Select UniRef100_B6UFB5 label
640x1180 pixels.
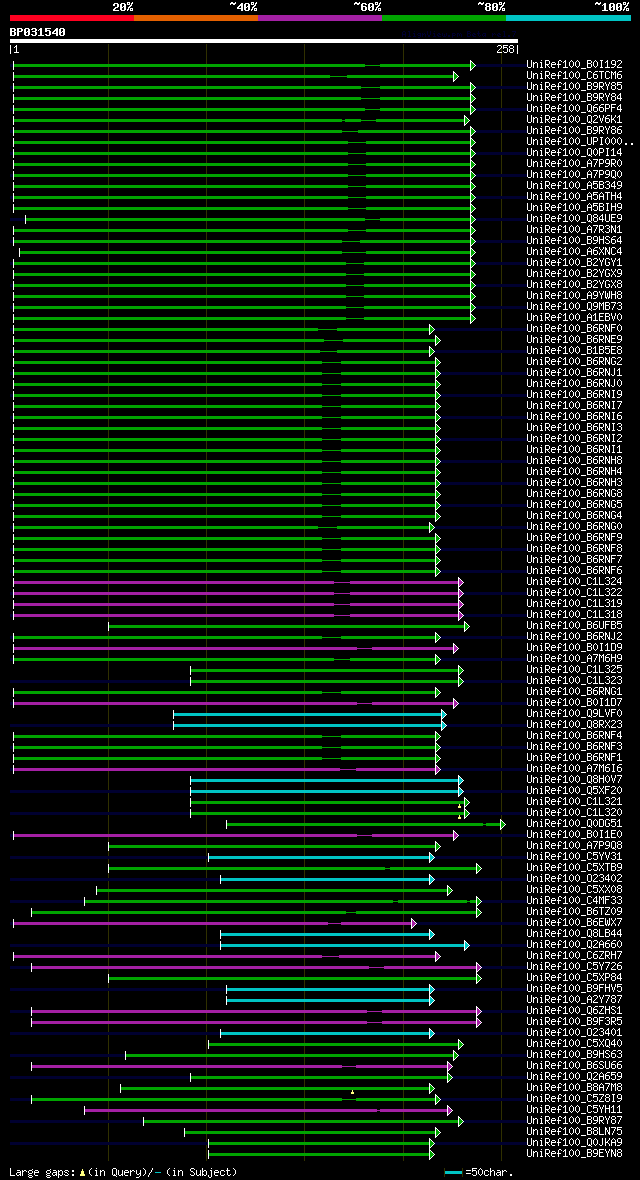(x=574, y=625)
